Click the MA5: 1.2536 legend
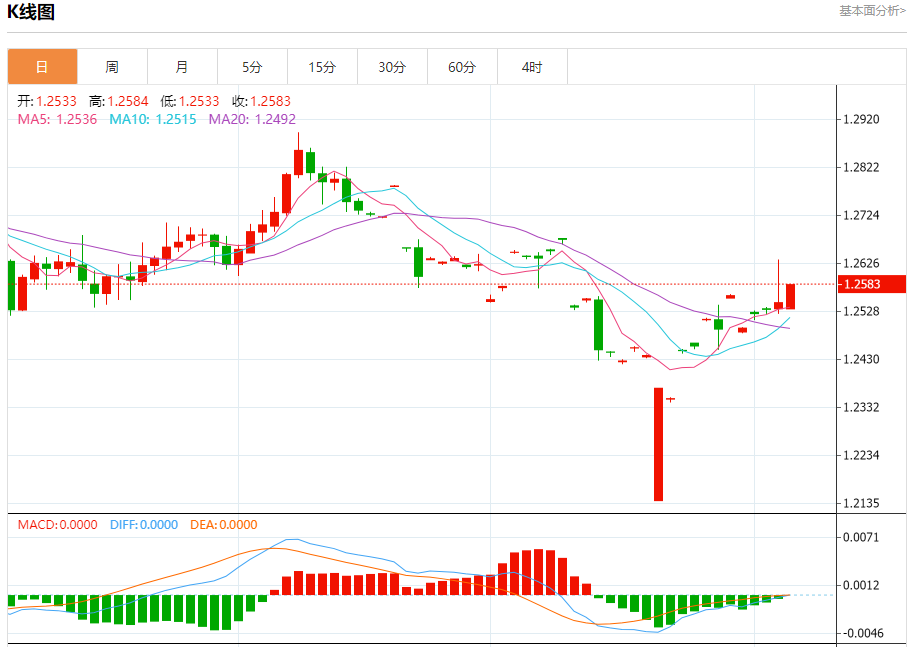 click(57, 119)
